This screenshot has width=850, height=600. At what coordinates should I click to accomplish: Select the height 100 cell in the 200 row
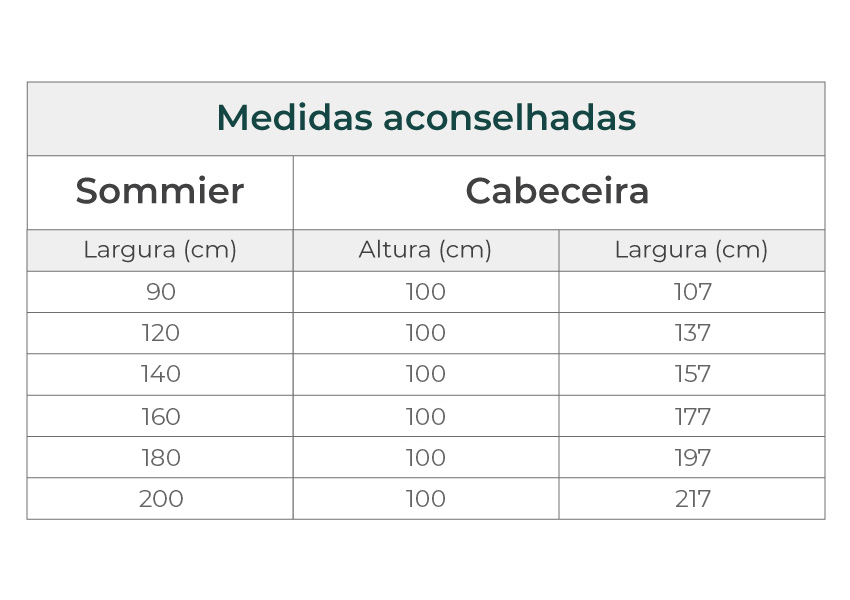tap(425, 498)
